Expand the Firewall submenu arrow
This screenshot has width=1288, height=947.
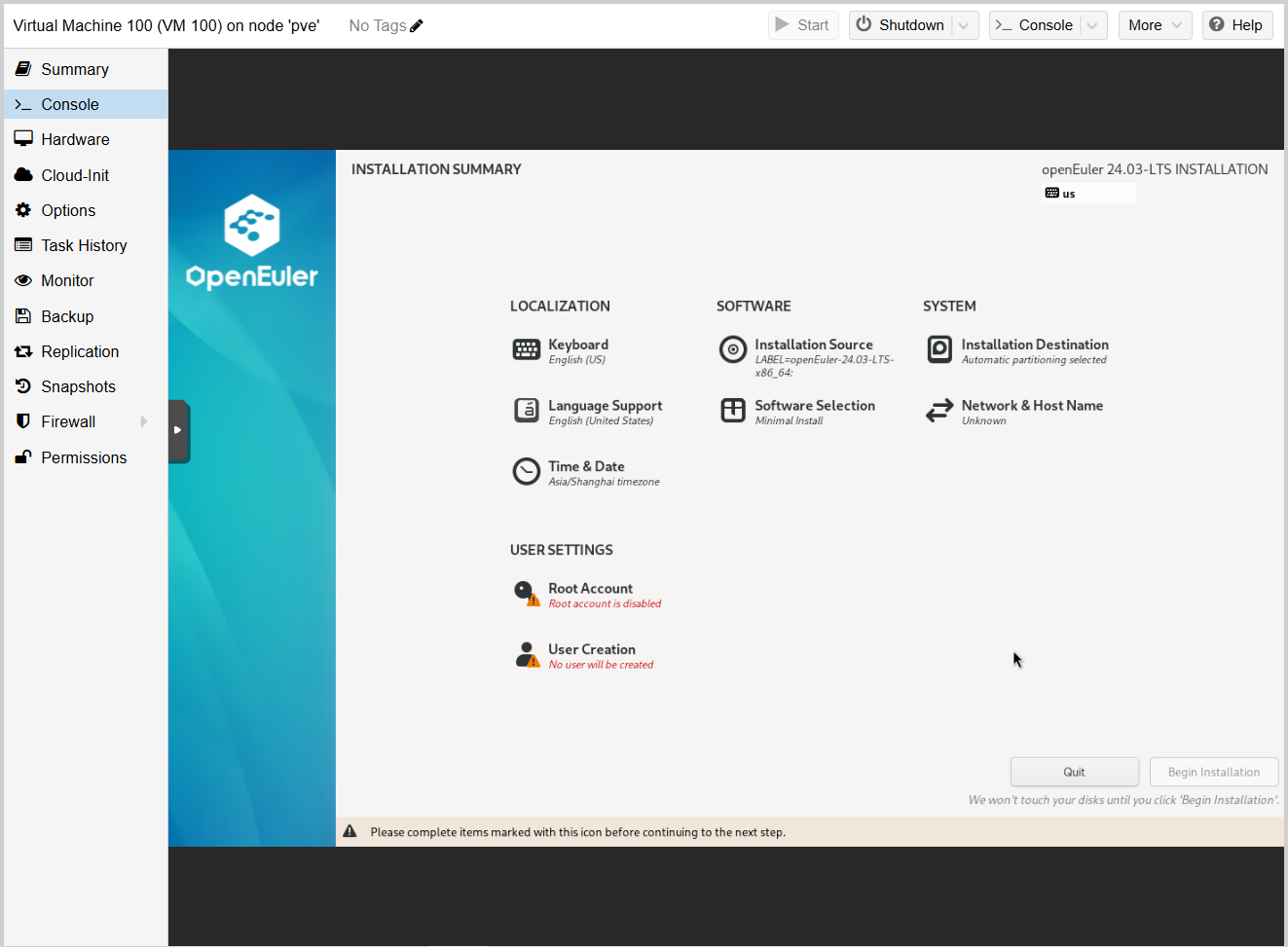pos(144,421)
